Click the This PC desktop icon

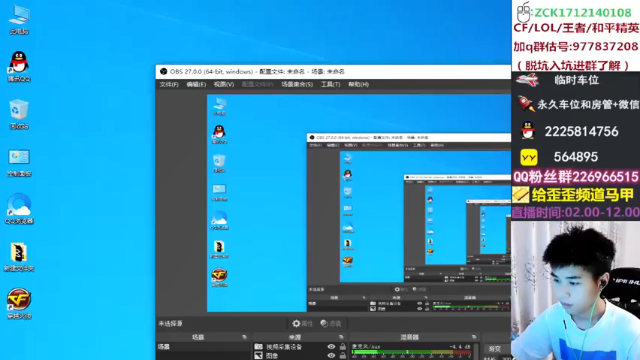[x=19, y=20]
